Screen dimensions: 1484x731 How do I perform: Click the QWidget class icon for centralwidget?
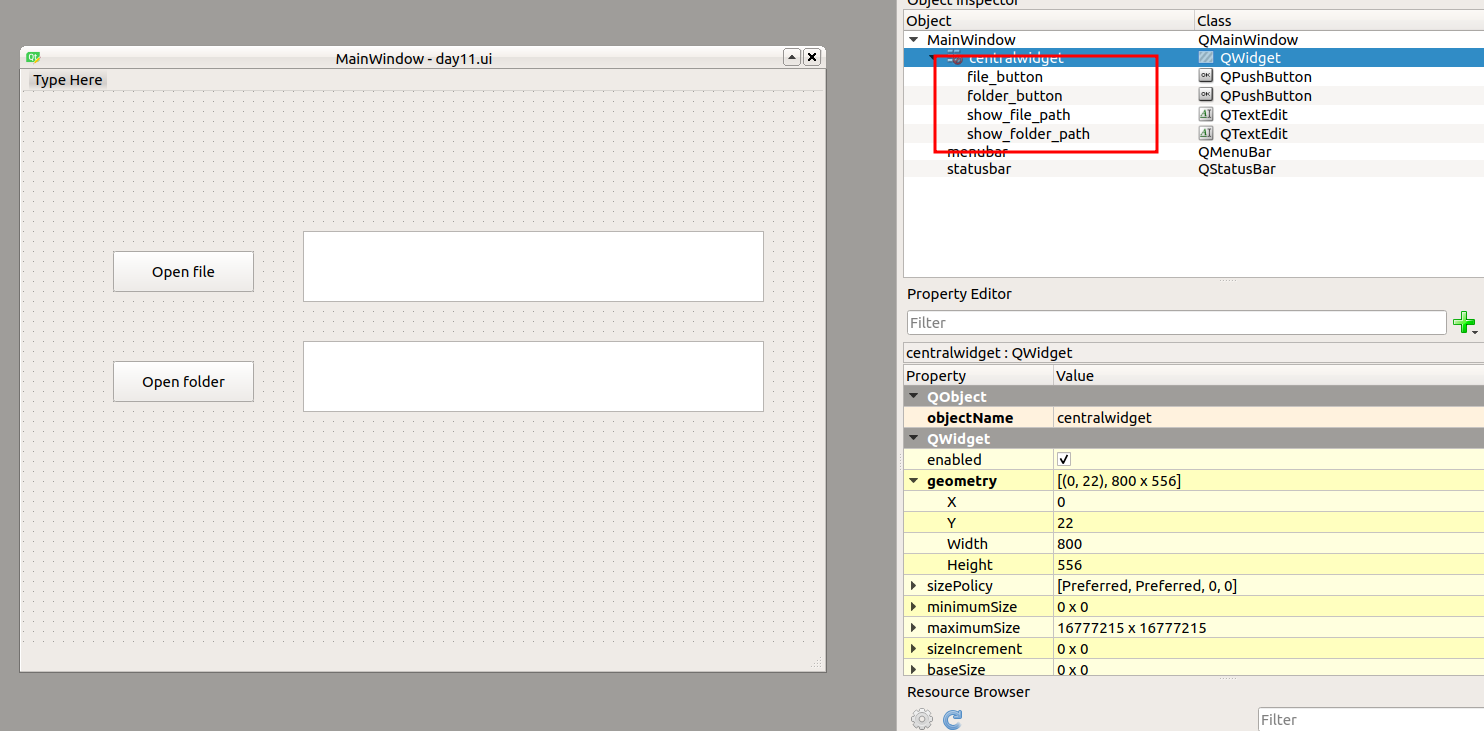point(1205,58)
